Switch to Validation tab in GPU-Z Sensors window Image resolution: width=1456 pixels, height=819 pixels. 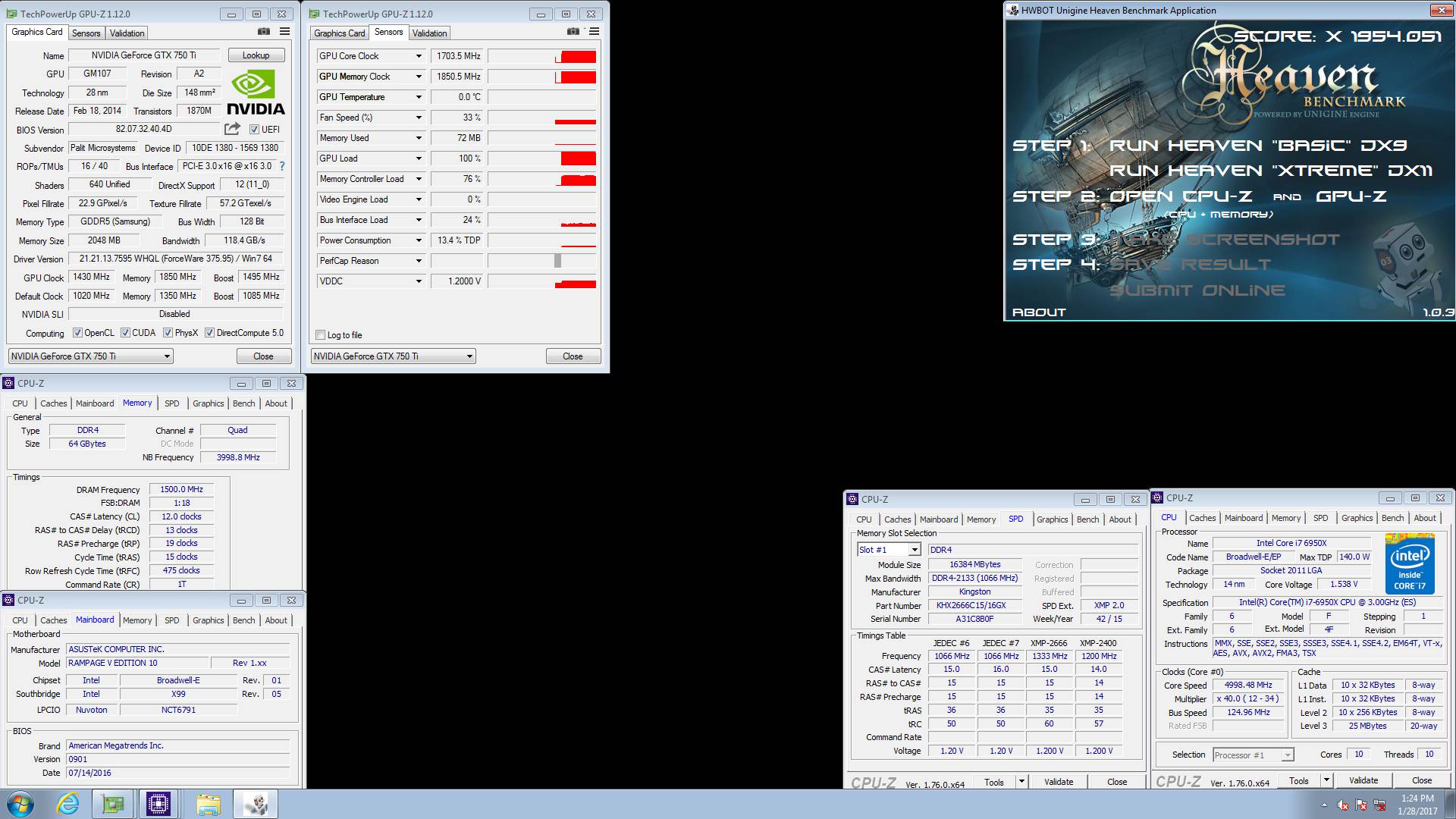coord(429,33)
